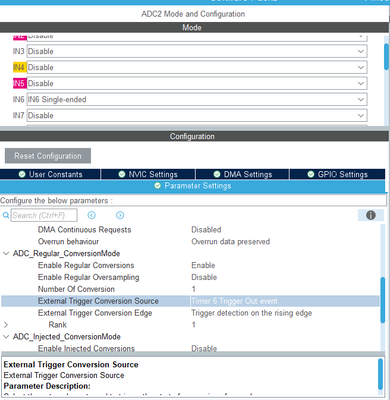Open the IN4 mode dropdown
Screen dimensions: 390x400
197,67
